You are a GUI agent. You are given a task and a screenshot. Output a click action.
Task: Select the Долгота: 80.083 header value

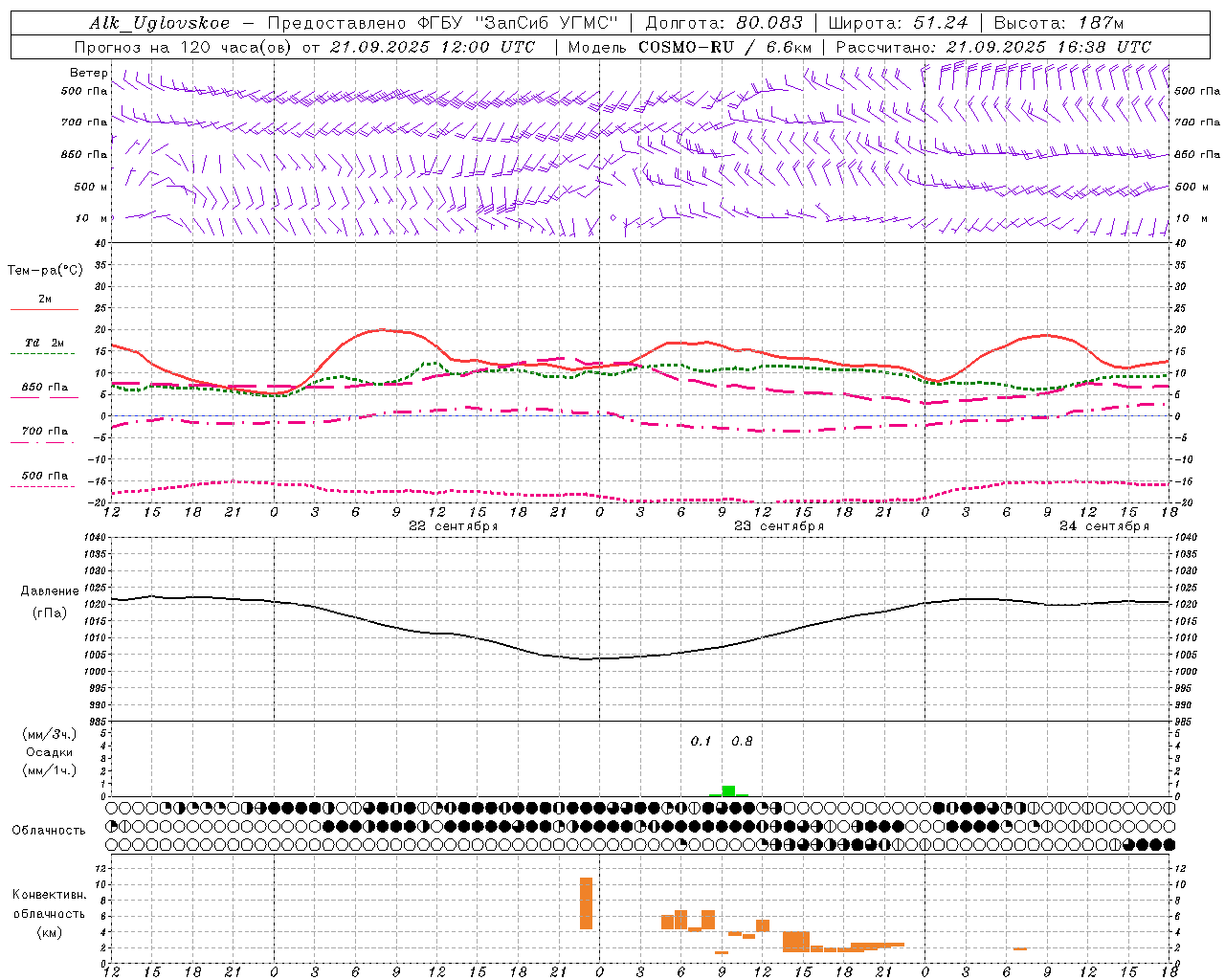724,23
